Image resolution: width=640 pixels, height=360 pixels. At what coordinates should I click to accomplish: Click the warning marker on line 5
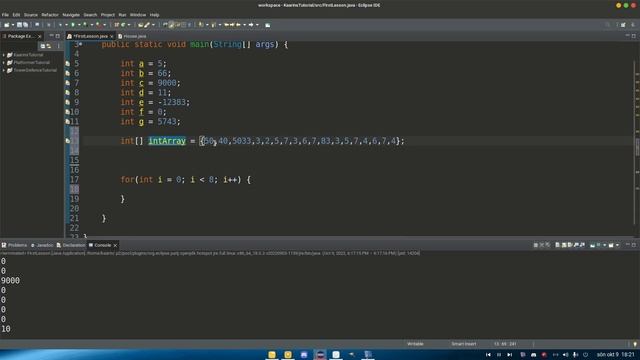coord(68,64)
